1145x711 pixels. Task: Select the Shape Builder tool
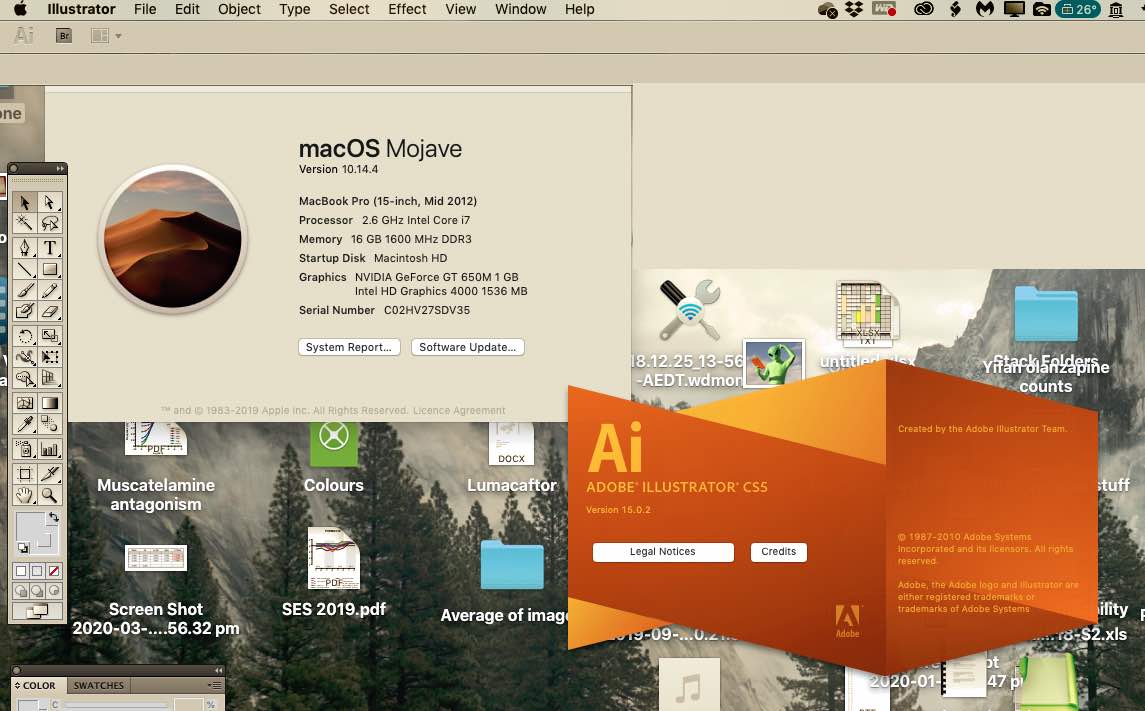pos(25,378)
